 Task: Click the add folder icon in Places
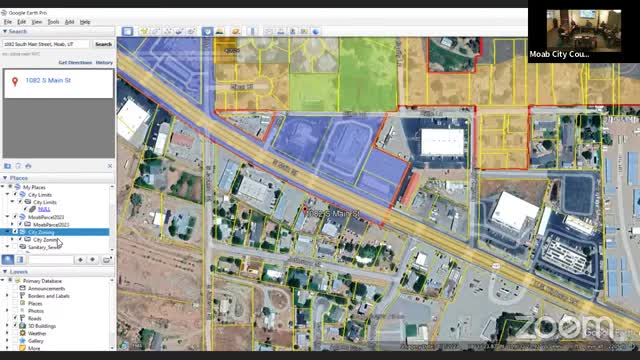tap(107, 260)
